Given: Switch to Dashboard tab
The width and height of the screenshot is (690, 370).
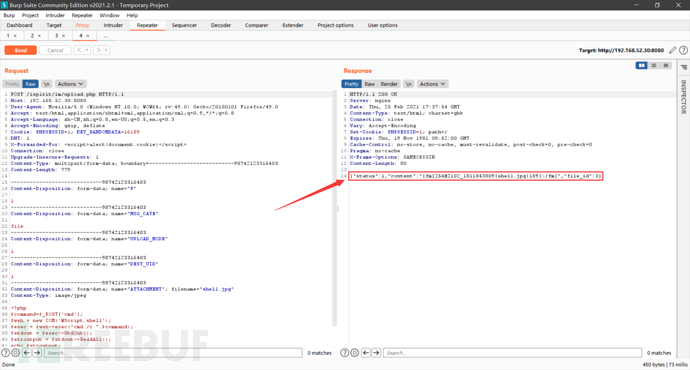Looking at the screenshot, I should coord(19,26).
